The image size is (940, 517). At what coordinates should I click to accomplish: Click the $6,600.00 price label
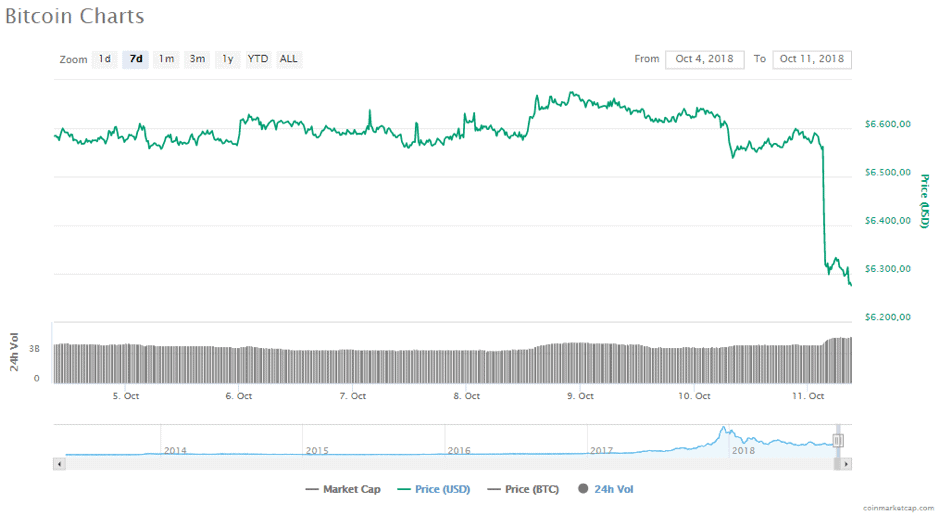(x=888, y=124)
